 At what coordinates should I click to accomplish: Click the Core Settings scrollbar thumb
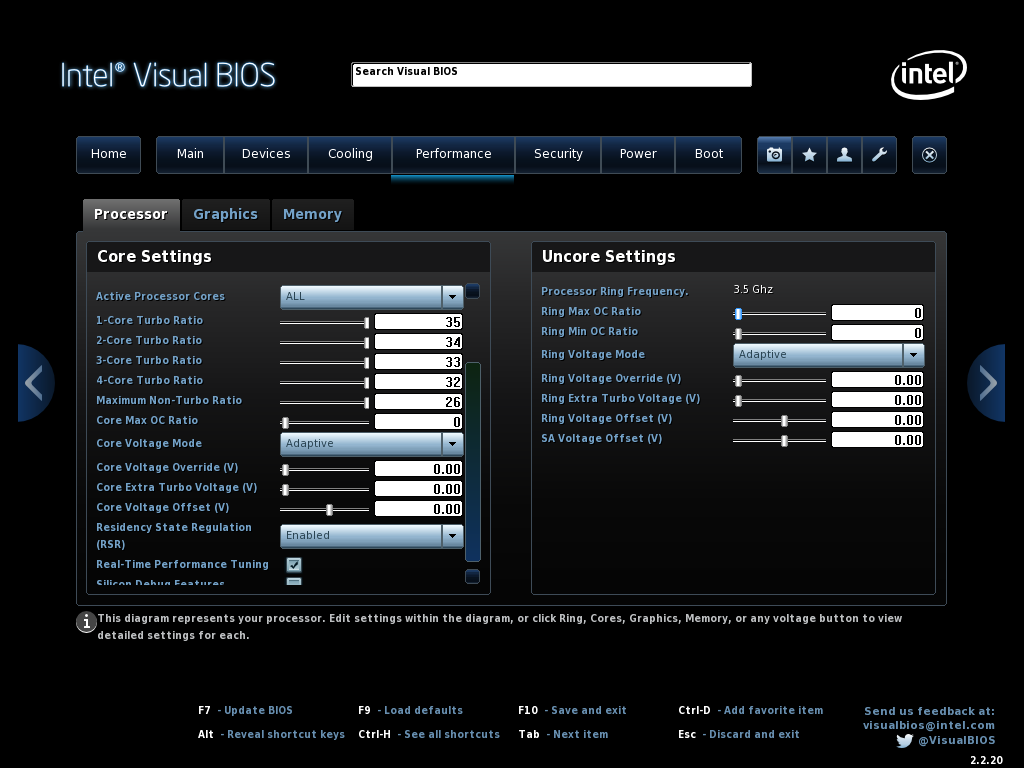(473, 462)
